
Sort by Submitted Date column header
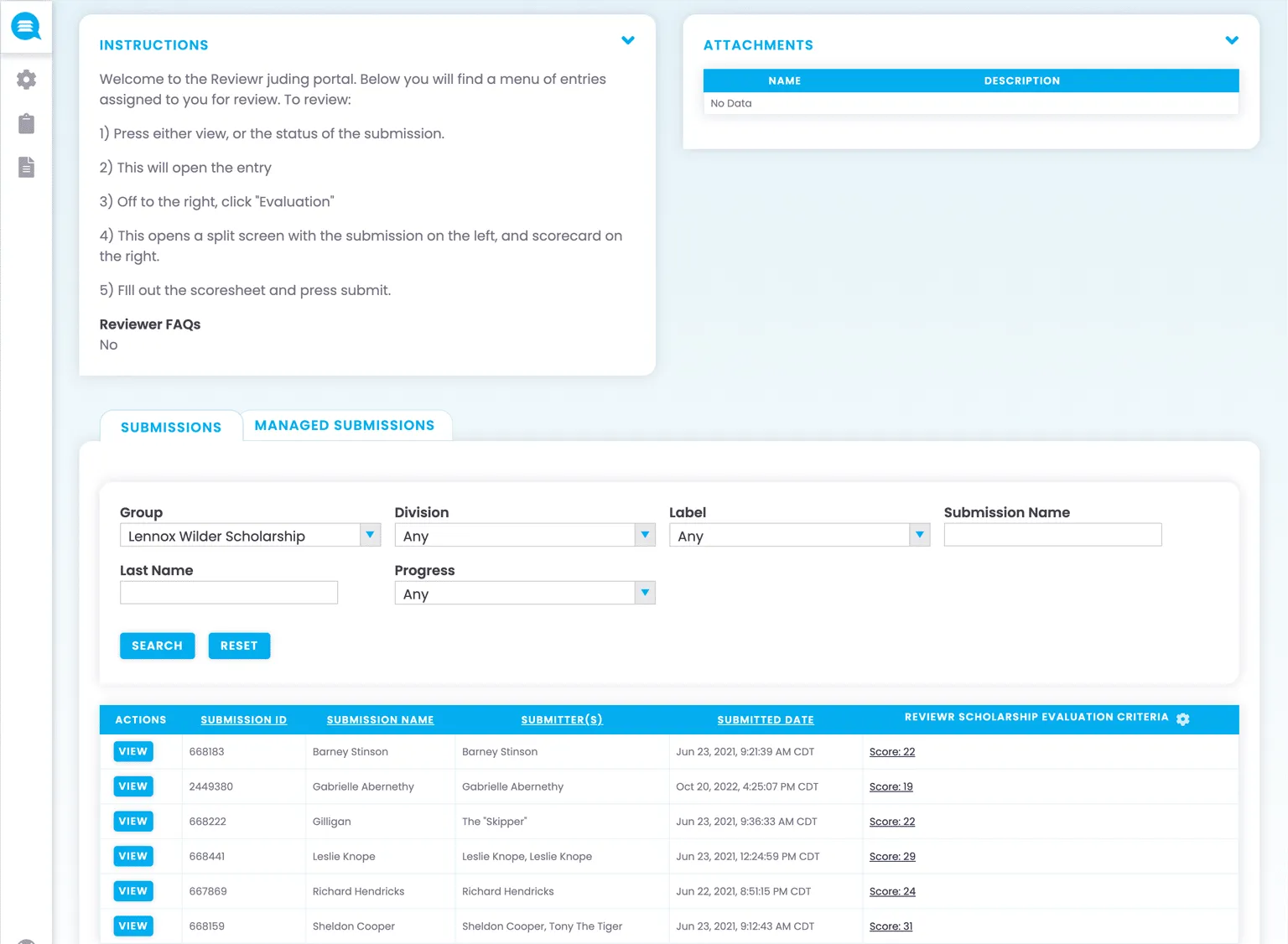coord(765,720)
